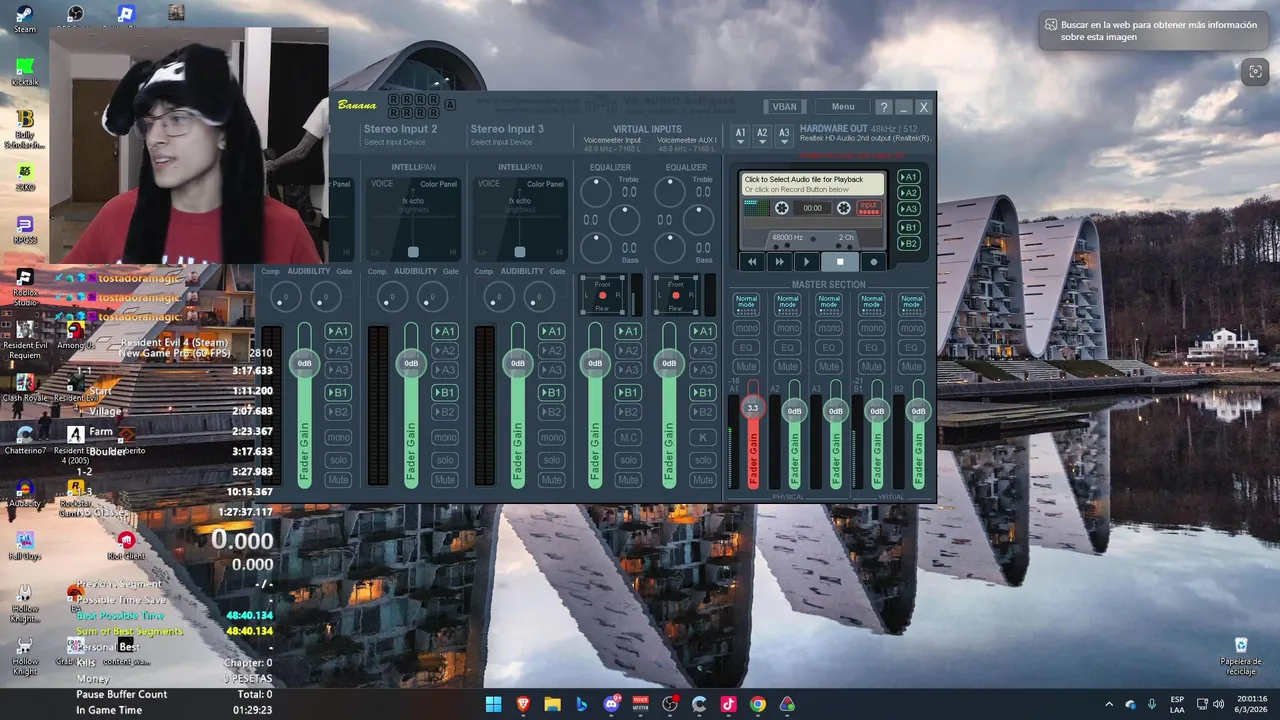The image size is (1280, 720).
Task: Open the ESP LAA keyboard language selector
Action: [x=1178, y=704]
